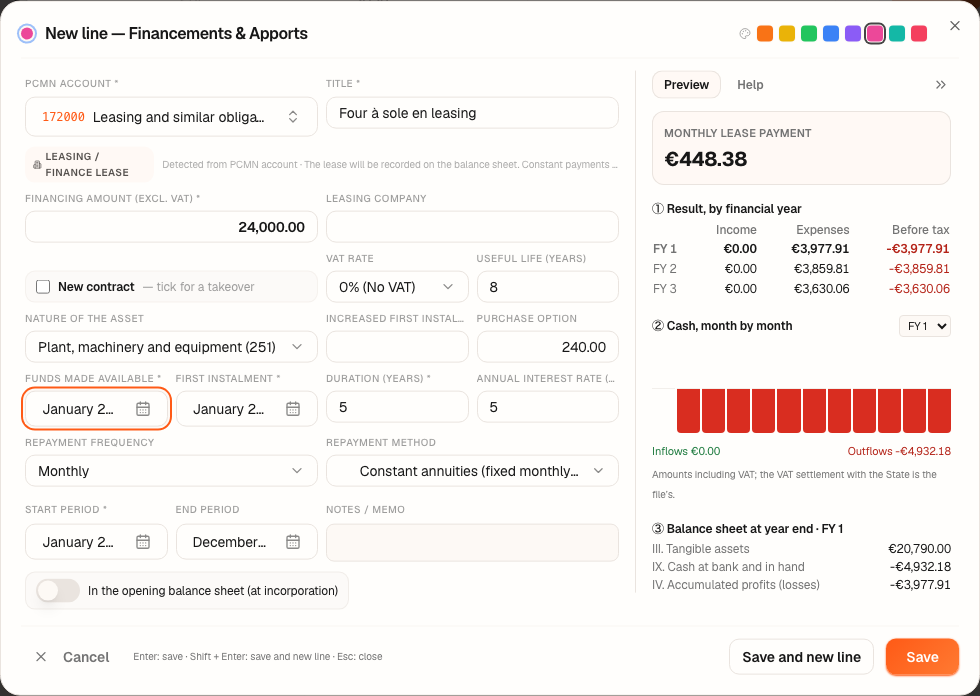The image size is (980, 696).
Task: Edit the Useful life years field
Action: (x=548, y=287)
